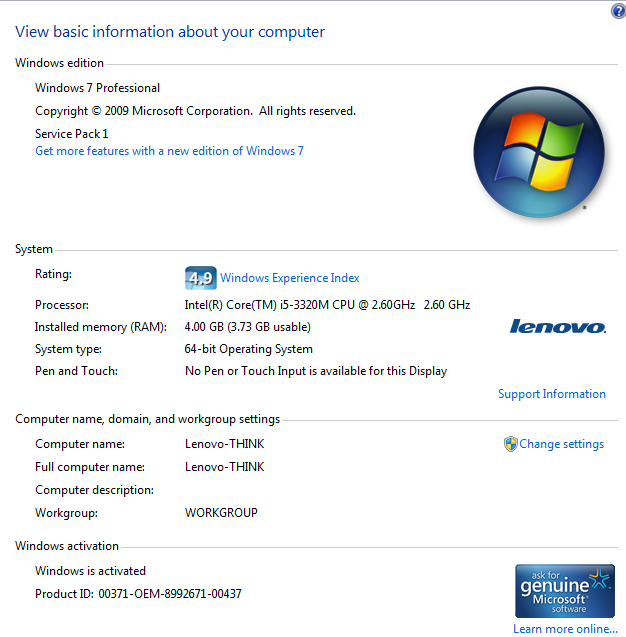Image resolution: width=626 pixels, height=637 pixels.
Task: Click the Processor label
Action: [62, 305]
